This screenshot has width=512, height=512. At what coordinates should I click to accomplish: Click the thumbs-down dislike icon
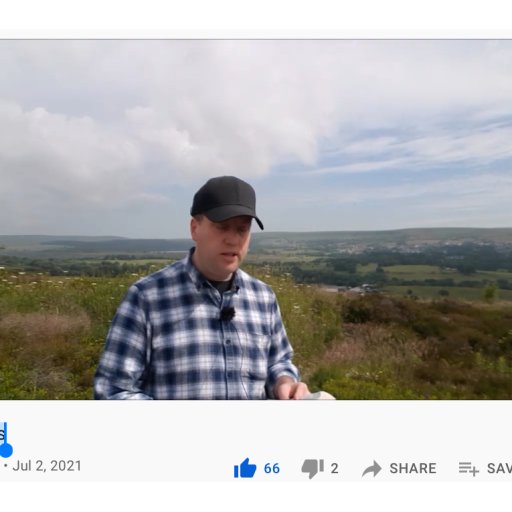click(312, 469)
